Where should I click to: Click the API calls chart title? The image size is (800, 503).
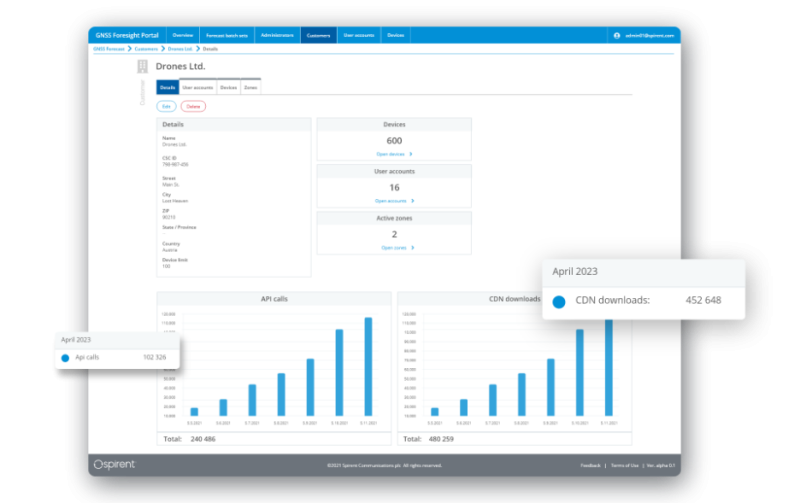coord(274,299)
